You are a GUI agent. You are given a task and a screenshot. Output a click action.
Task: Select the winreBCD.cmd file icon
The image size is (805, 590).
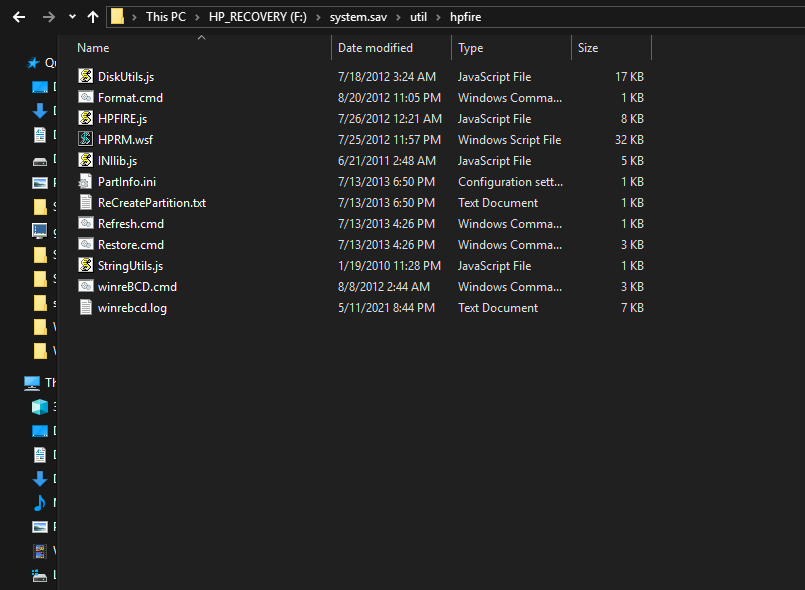click(x=86, y=287)
